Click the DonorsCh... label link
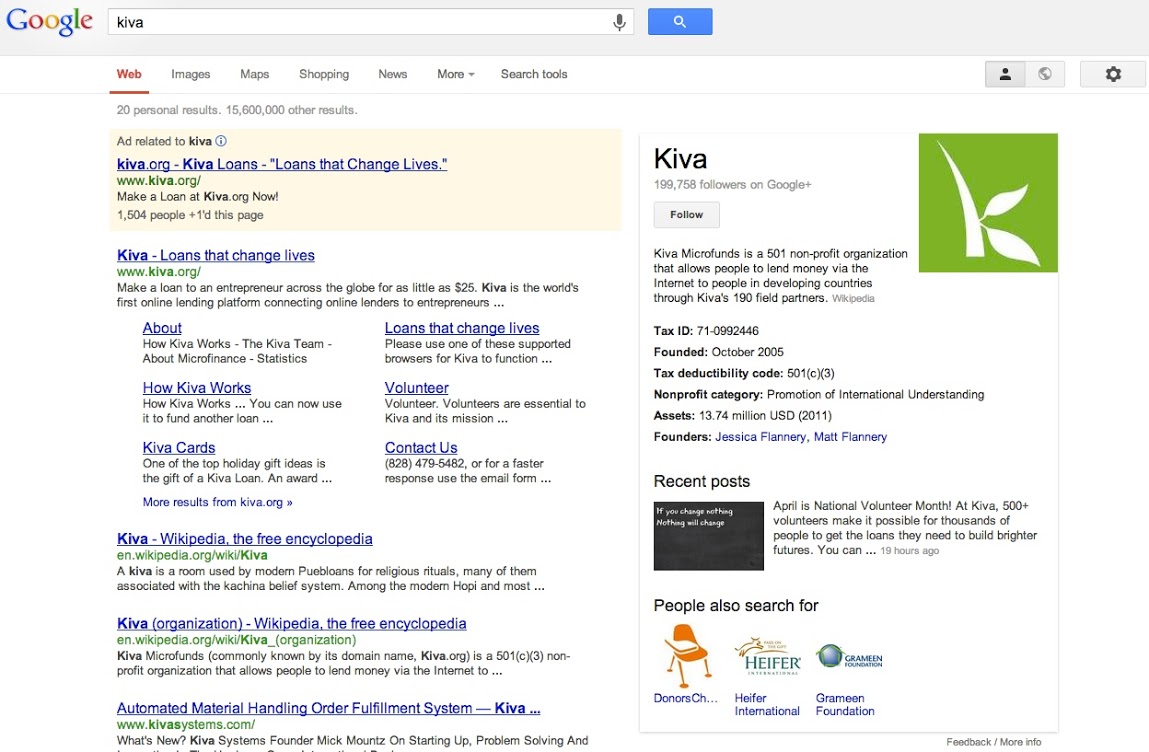 coord(685,698)
